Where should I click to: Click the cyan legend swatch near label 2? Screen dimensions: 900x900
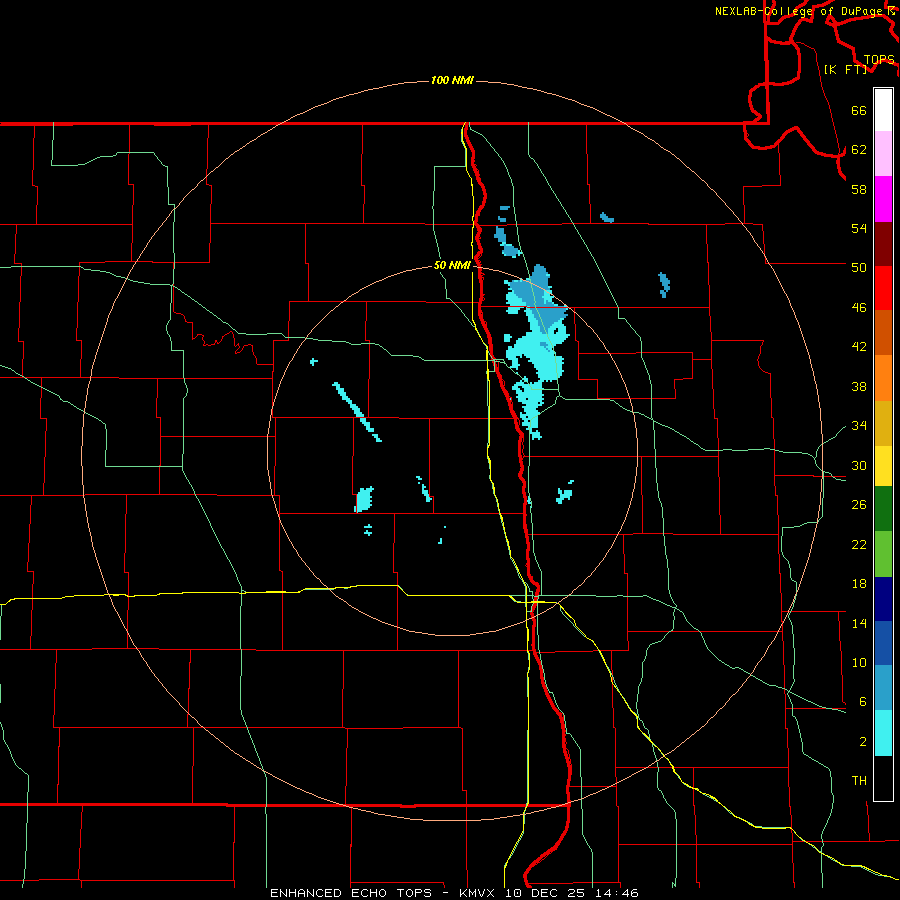coord(883,733)
